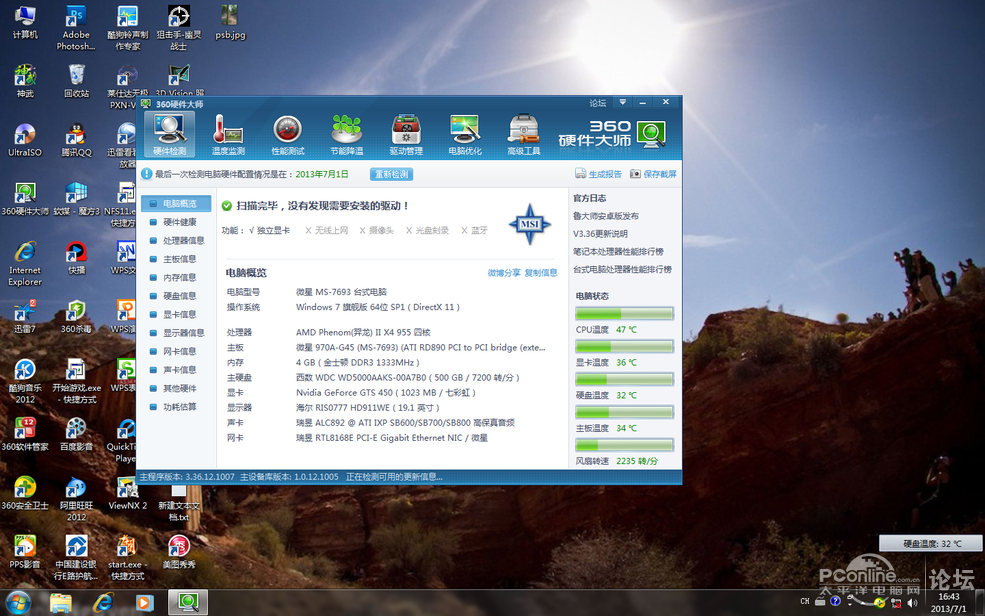Click 保存截屏 save screenshot
The width and height of the screenshot is (985, 616).
653,174
